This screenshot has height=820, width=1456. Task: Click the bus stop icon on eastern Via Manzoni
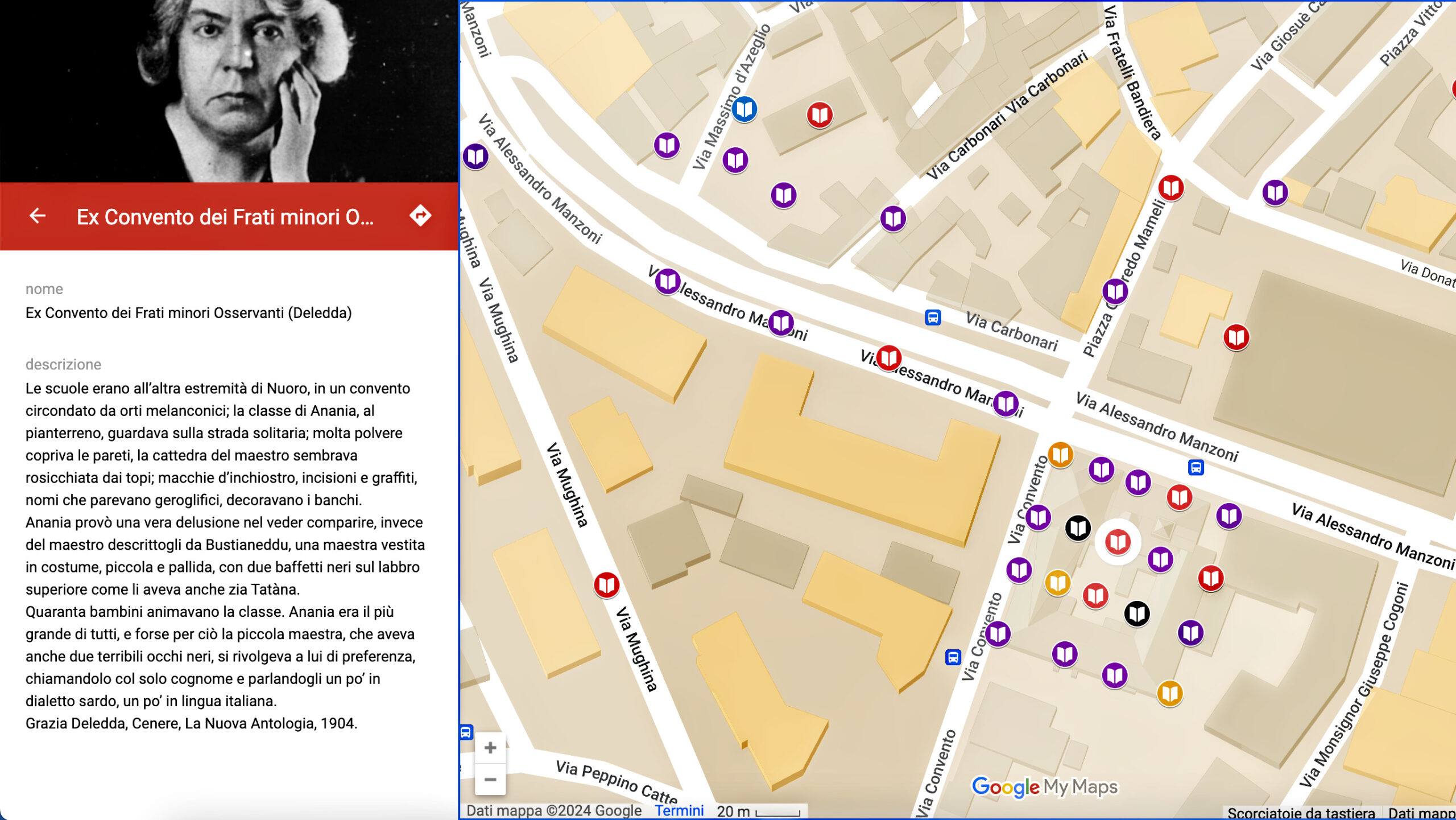(1196, 467)
